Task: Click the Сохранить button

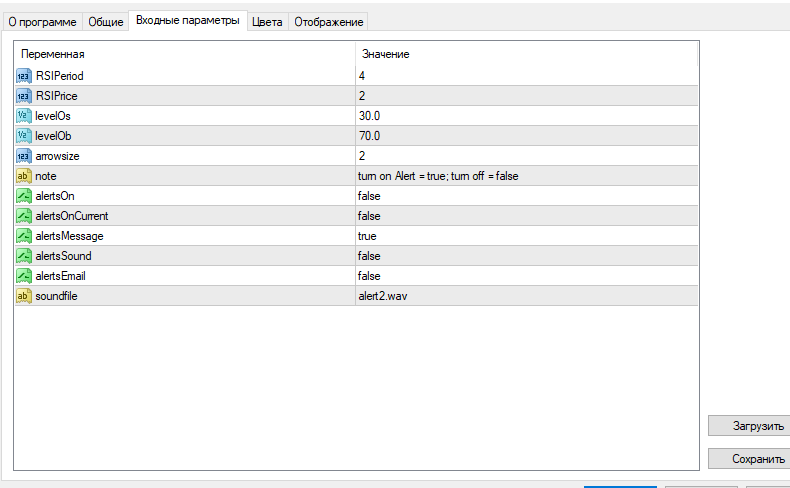Action: pos(749,459)
